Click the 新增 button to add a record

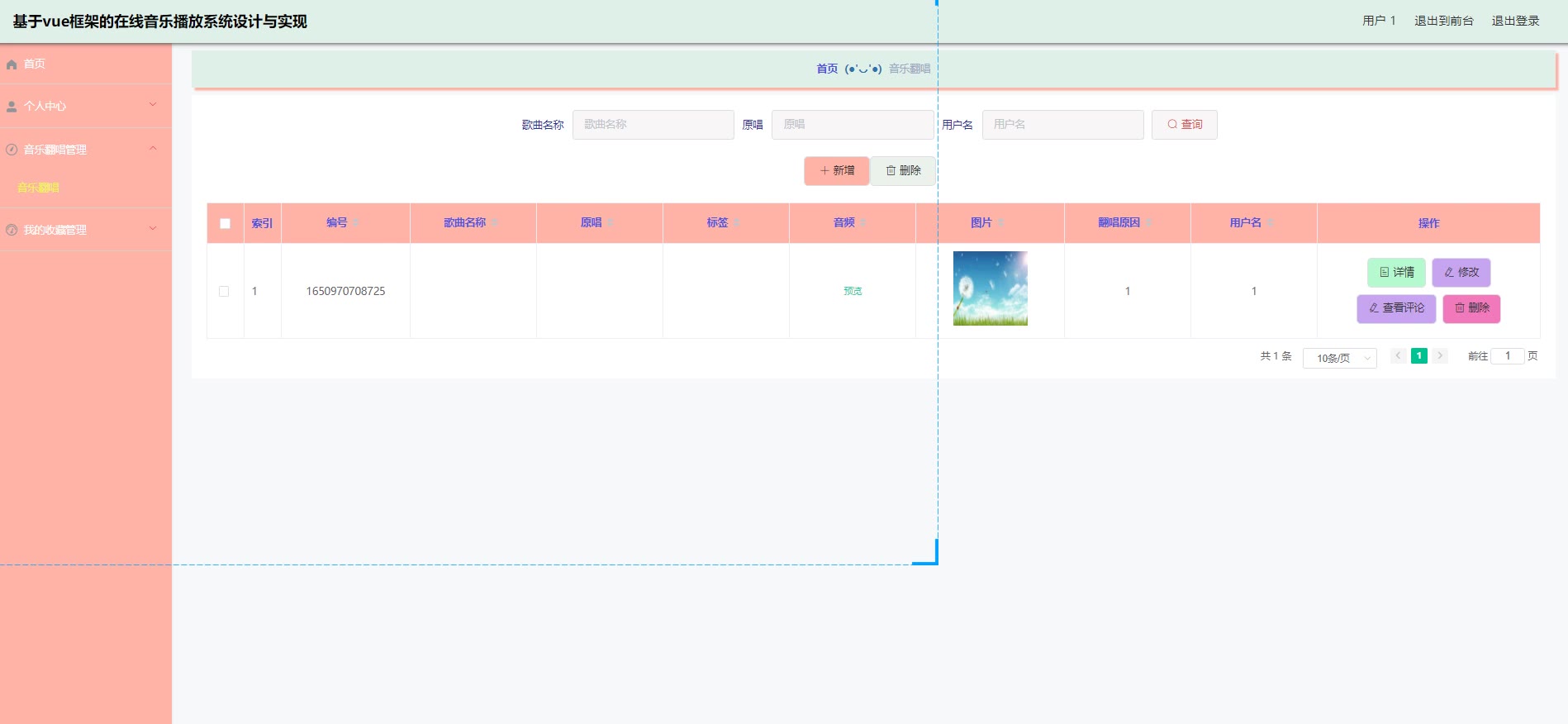837,171
